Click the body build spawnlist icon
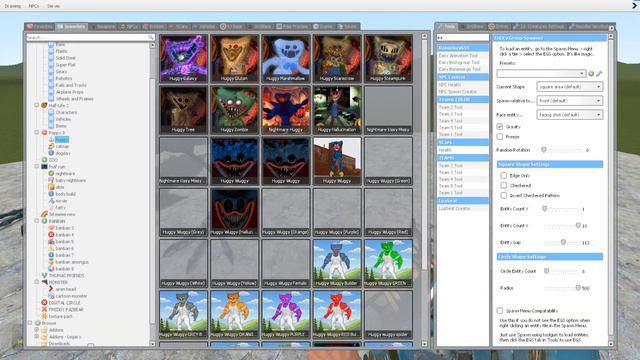The image size is (640, 360). (51, 194)
